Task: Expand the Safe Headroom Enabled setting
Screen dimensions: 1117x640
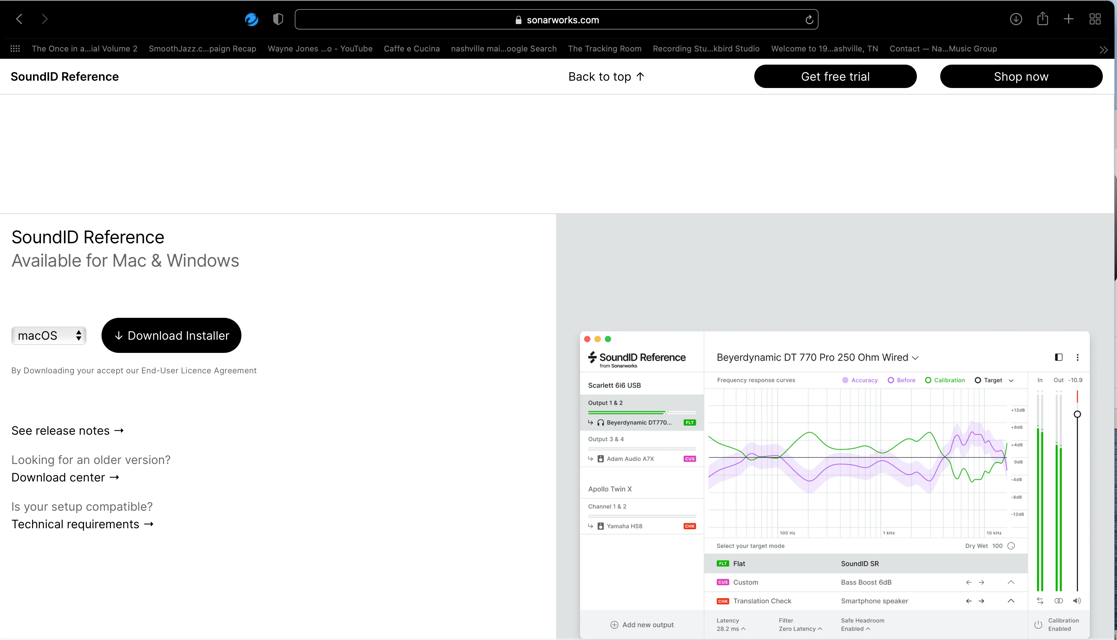Action: (862, 625)
